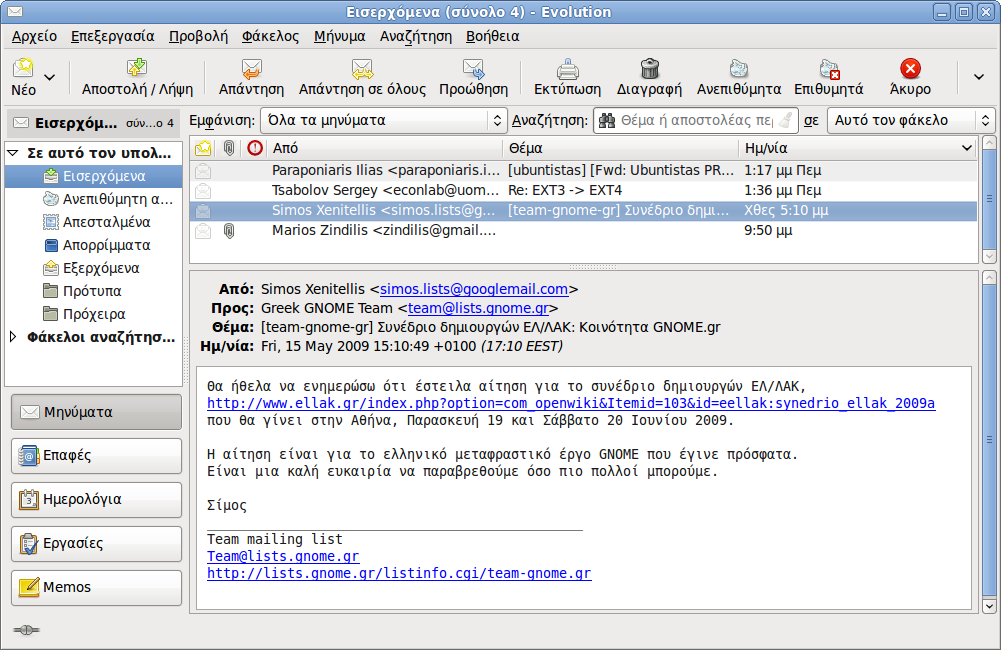Open the Βοήθεια menu
Screen dimensions: 1001x650
point(492,36)
